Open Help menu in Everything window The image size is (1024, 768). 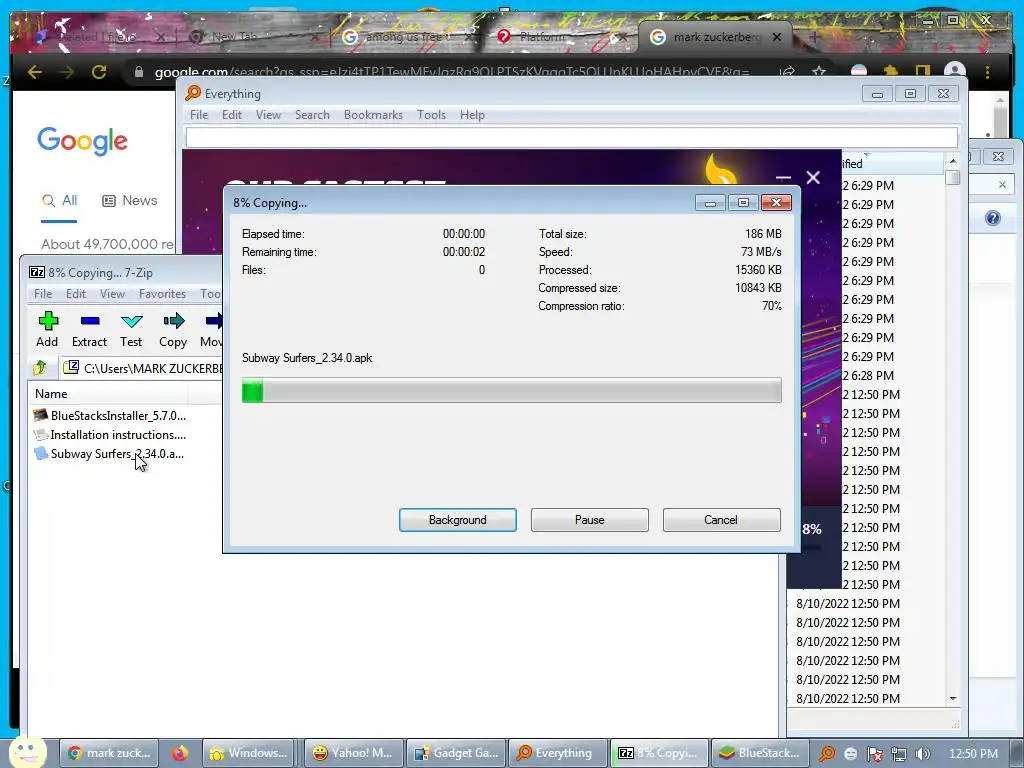click(x=472, y=115)
